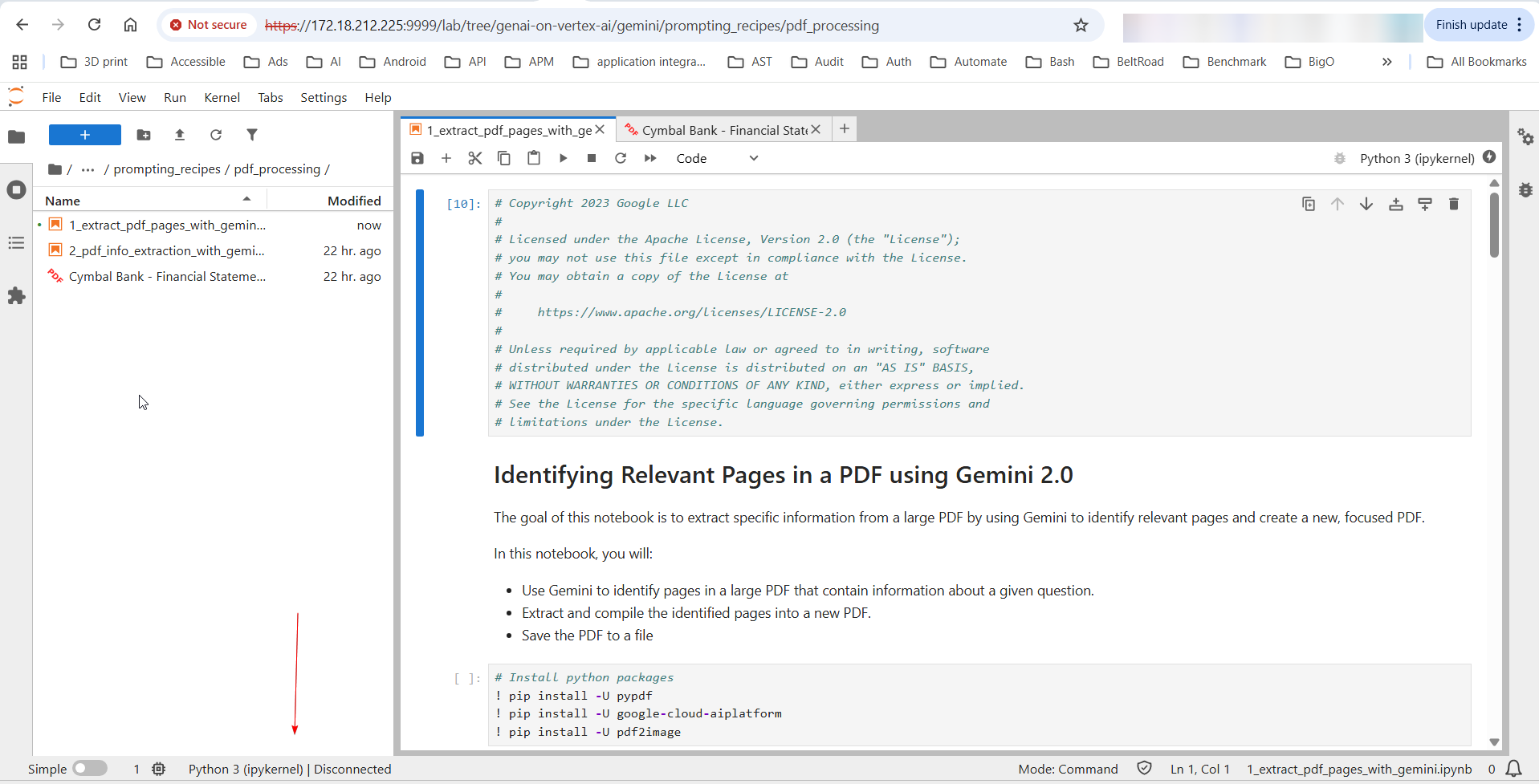Open 2_pdf_info_extraction_with_gemini notebook file
This screenshot has width=1539, height=784.
[x=166, y=250]
